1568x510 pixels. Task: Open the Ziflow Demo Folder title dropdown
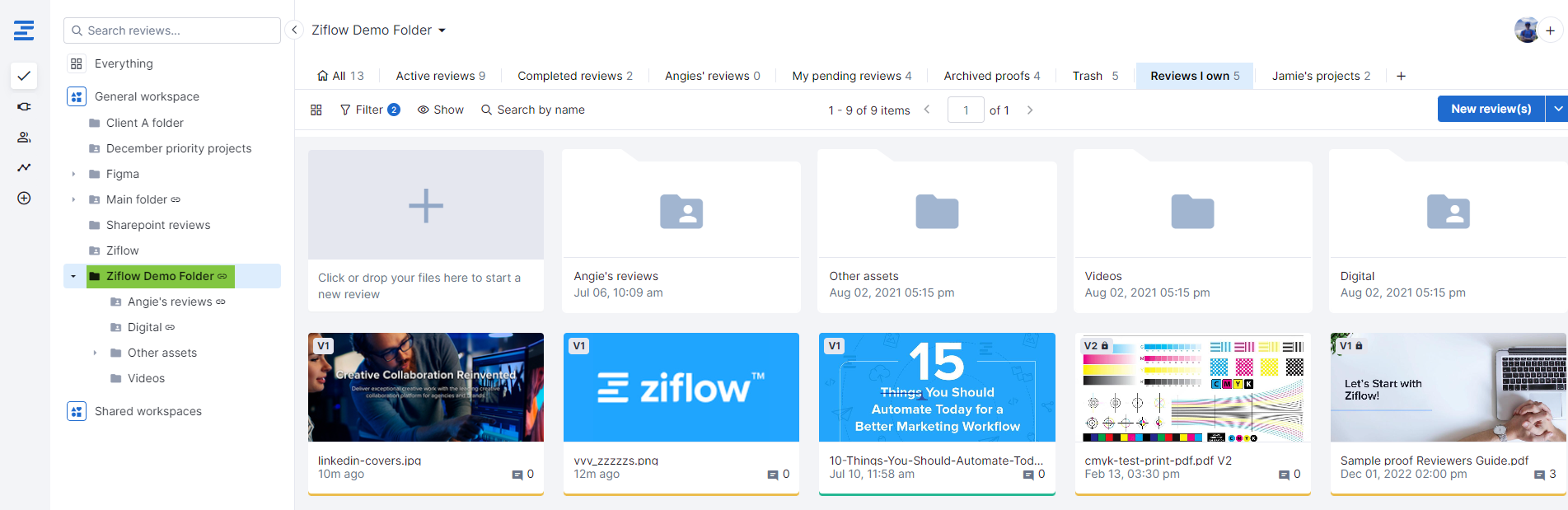[442, 30]
